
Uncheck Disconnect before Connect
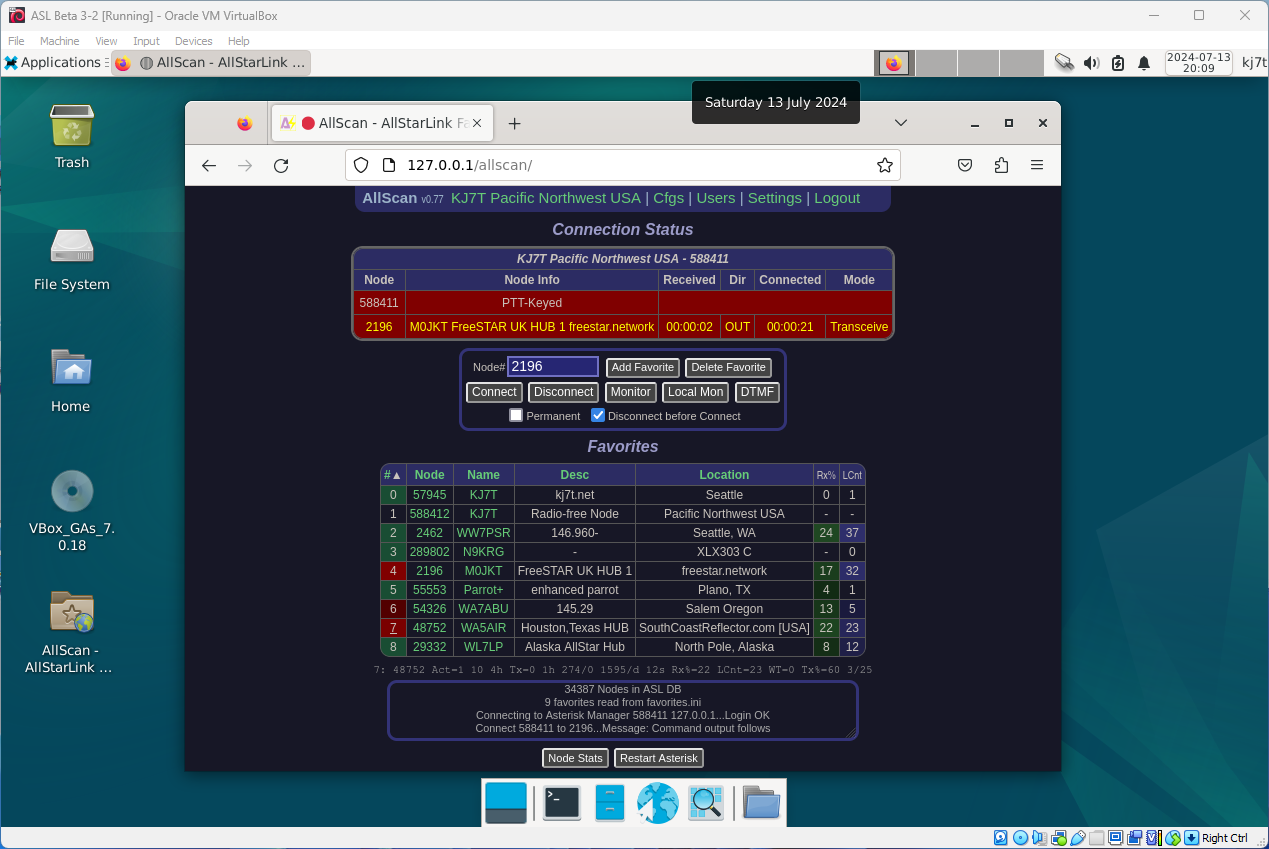[597, 415]
